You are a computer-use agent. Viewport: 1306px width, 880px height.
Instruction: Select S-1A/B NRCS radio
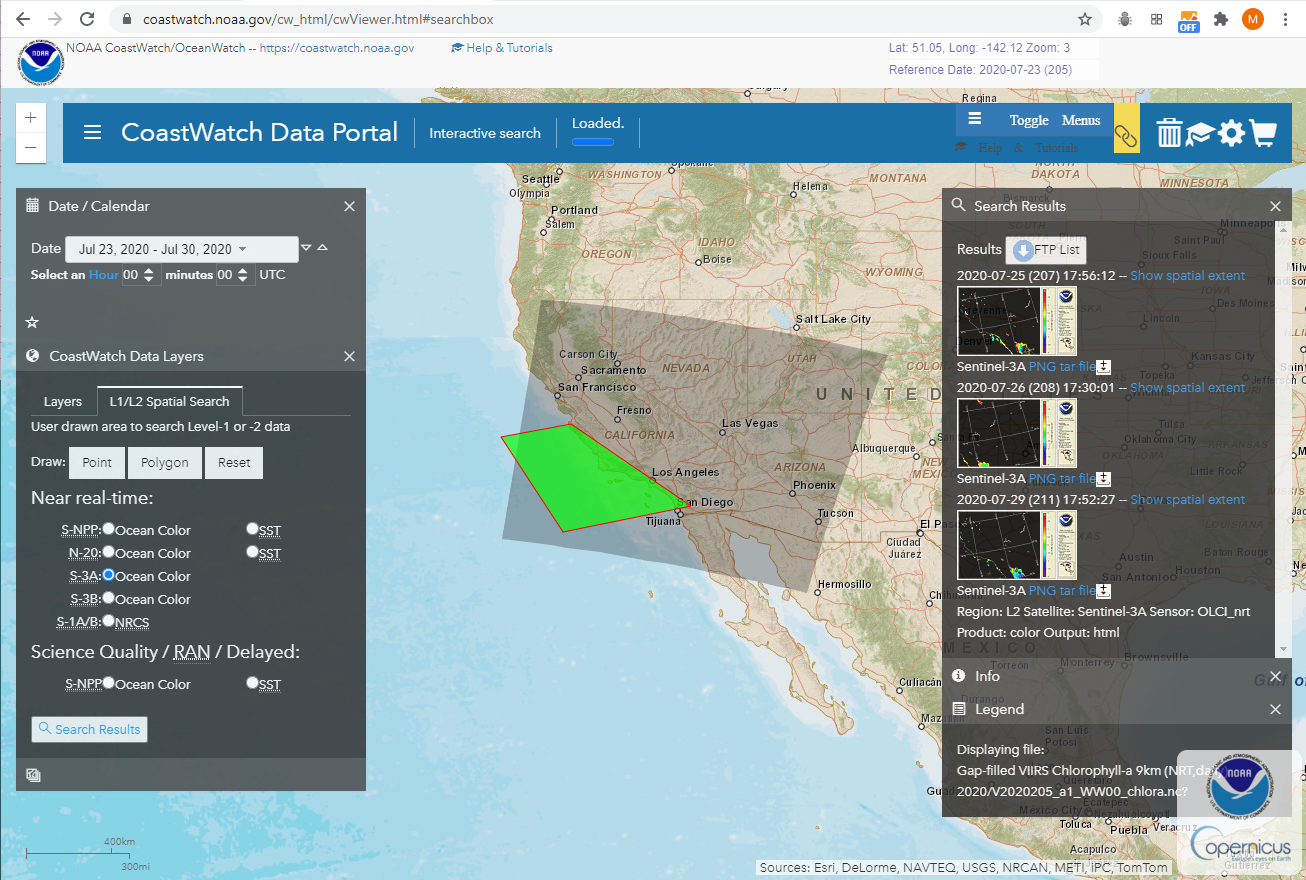coord(108,621)
